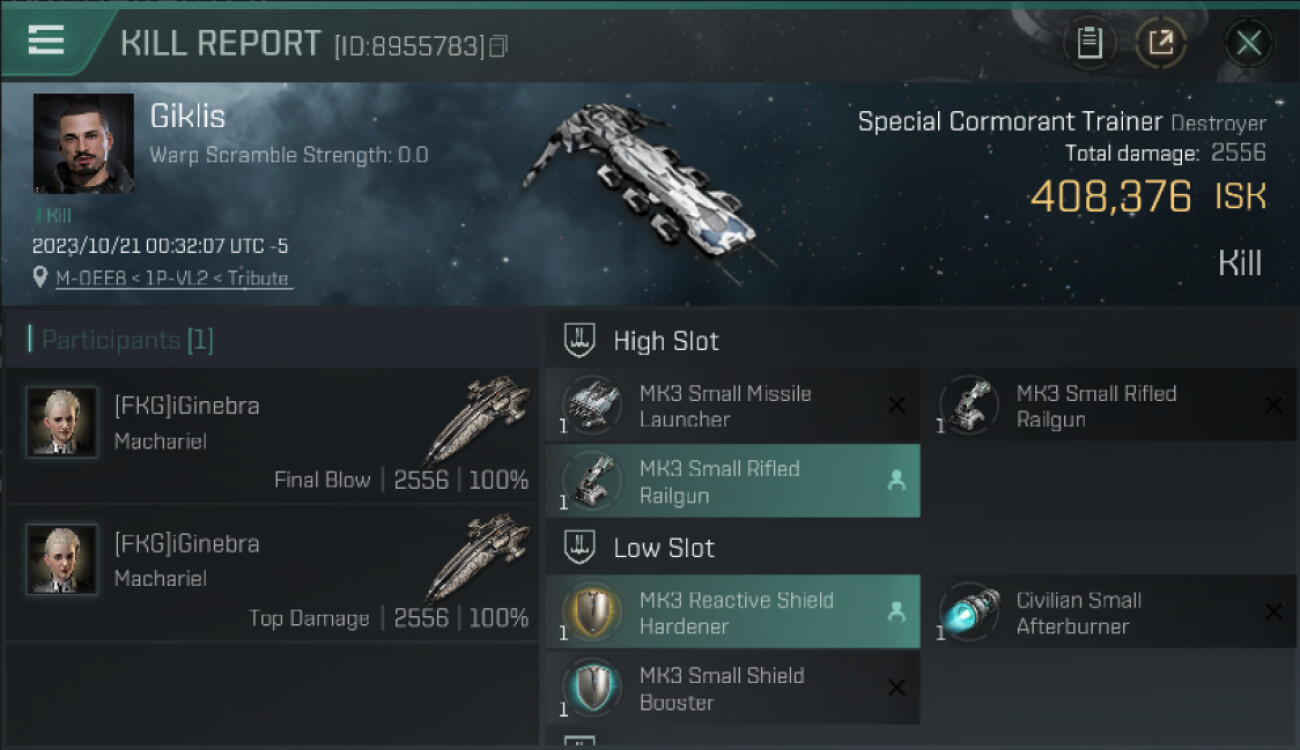The height and width of the screenshot is (750, 1300).
Task: Open the hamburger menu
Action: (x=46, y=40)
